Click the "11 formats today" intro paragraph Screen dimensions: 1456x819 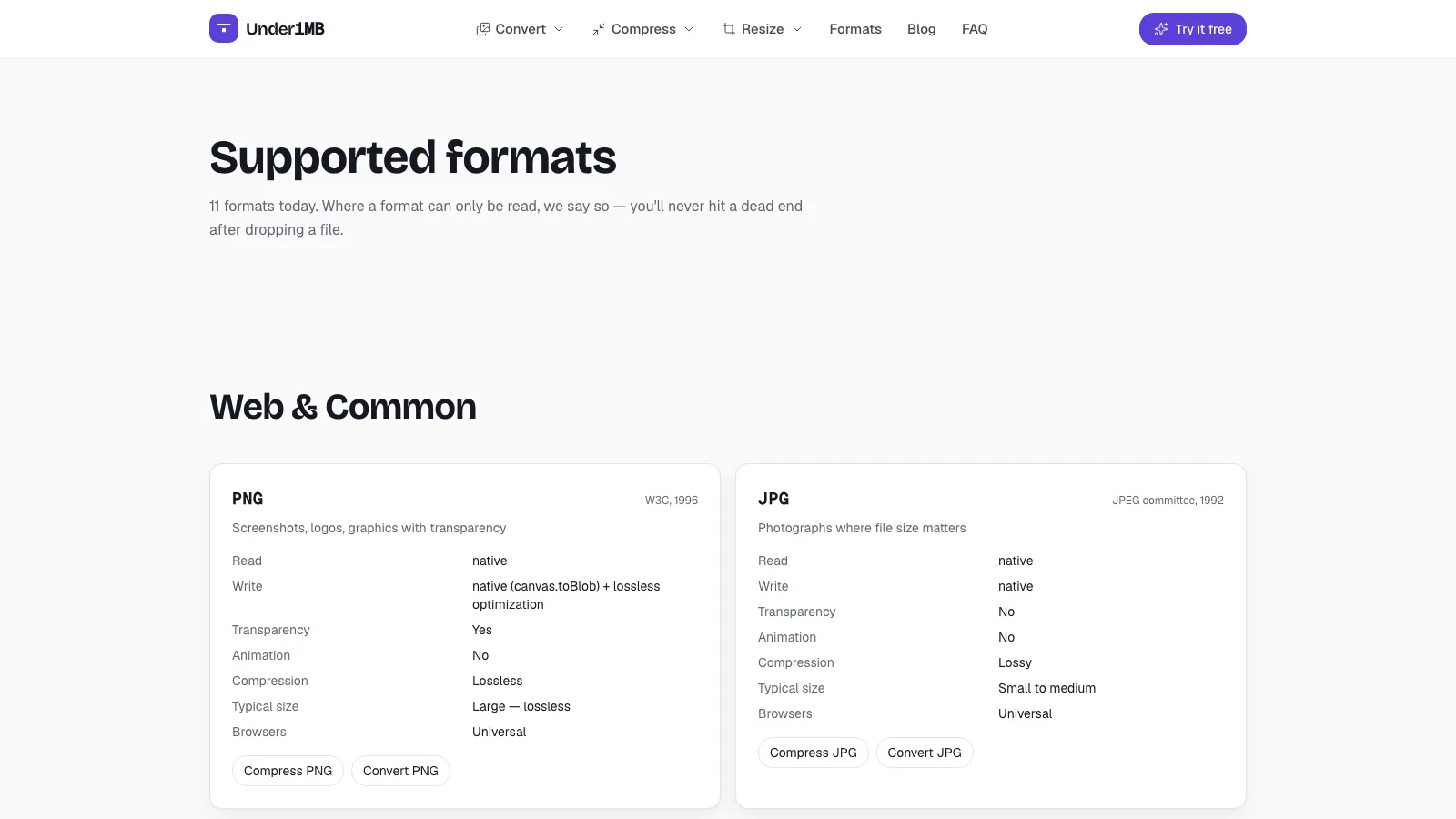[506, 217]
